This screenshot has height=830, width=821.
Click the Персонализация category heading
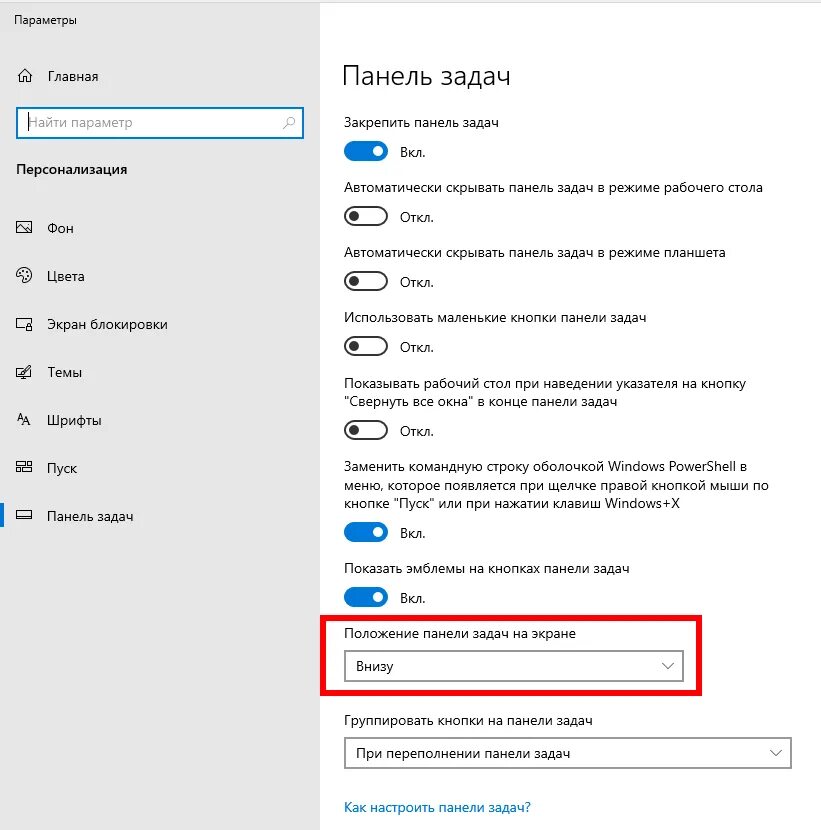coord(71,169)
